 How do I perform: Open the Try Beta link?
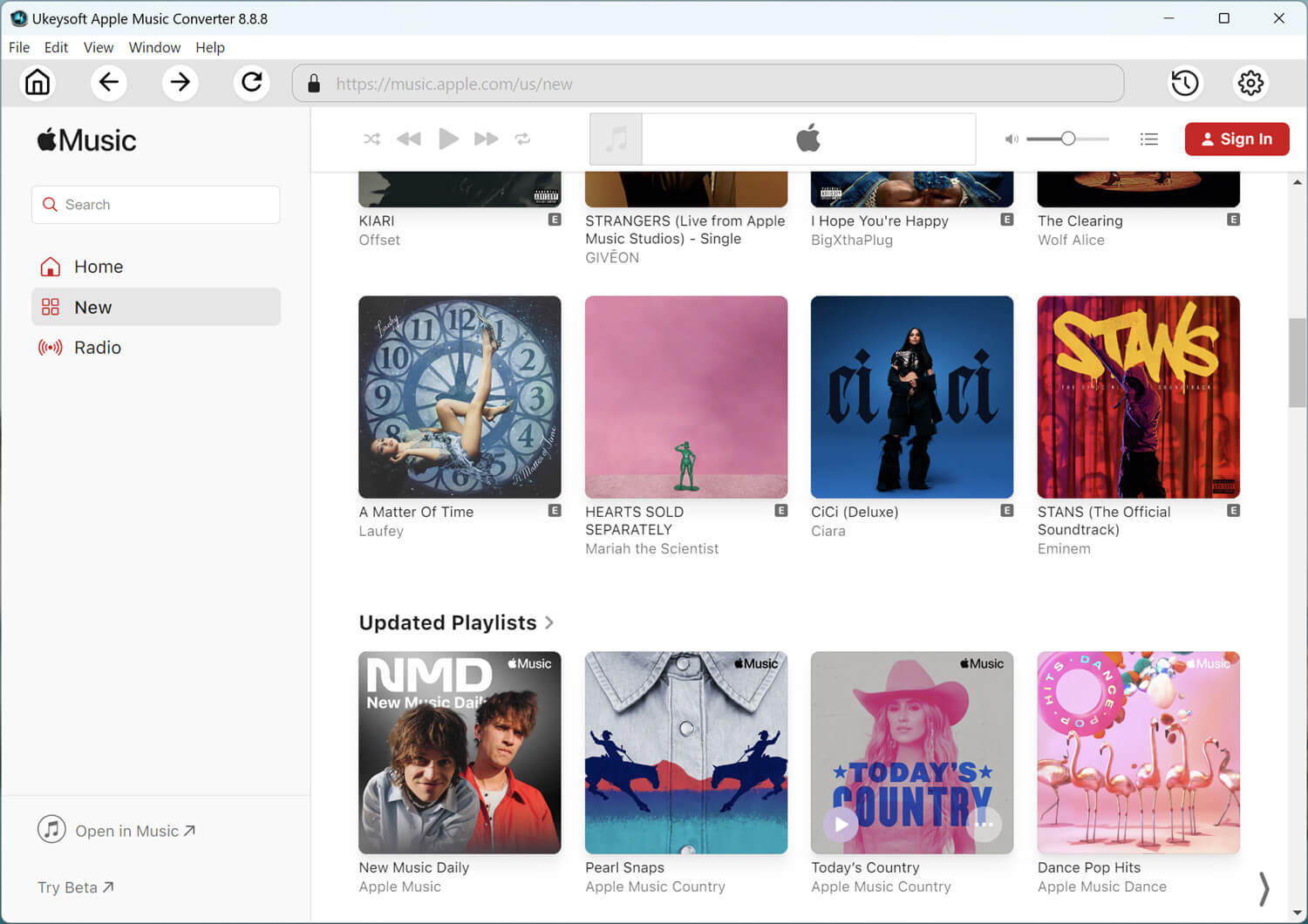coord(75,887)
